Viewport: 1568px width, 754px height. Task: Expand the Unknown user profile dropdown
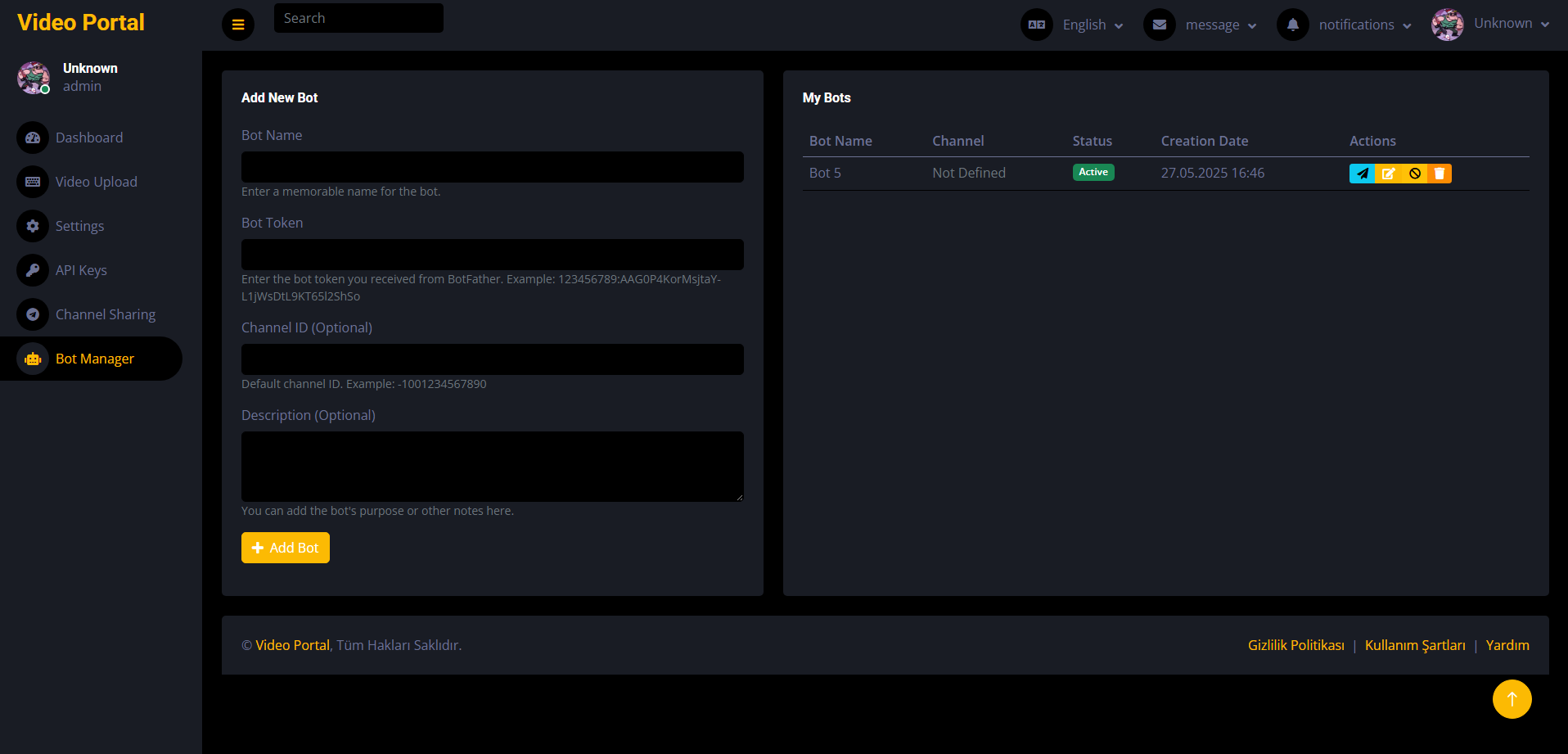(x=1512, y=24)
